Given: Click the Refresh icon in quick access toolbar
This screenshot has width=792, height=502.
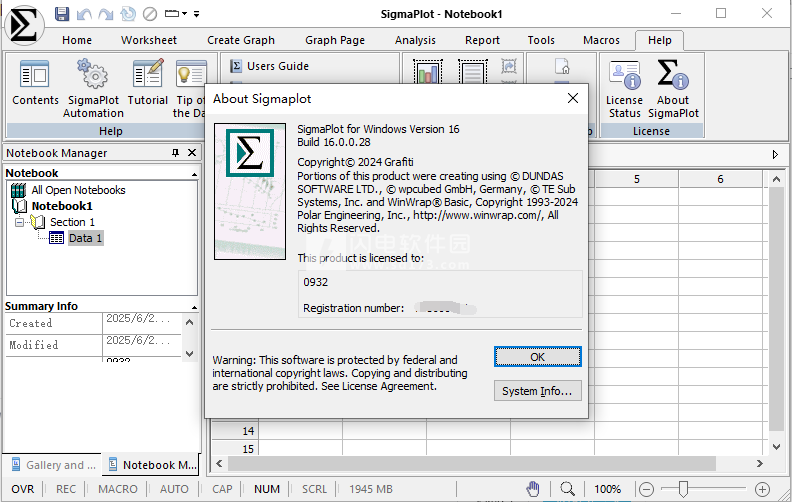Looking at the screenshot, I should pos(128,14).
